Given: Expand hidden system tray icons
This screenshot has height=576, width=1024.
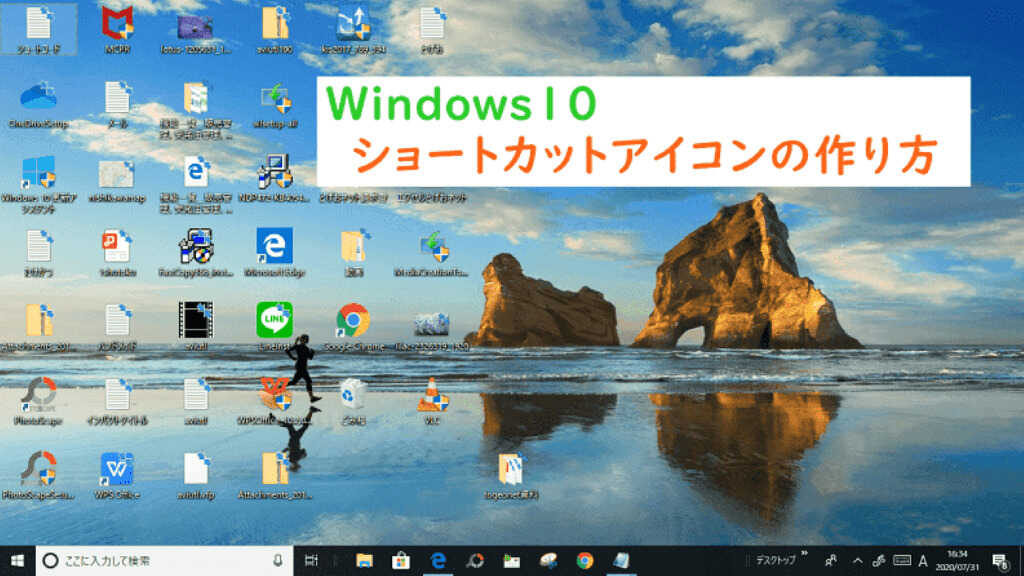Looking at the screenshot, I should pyautogui.click(x=856, y=560).
